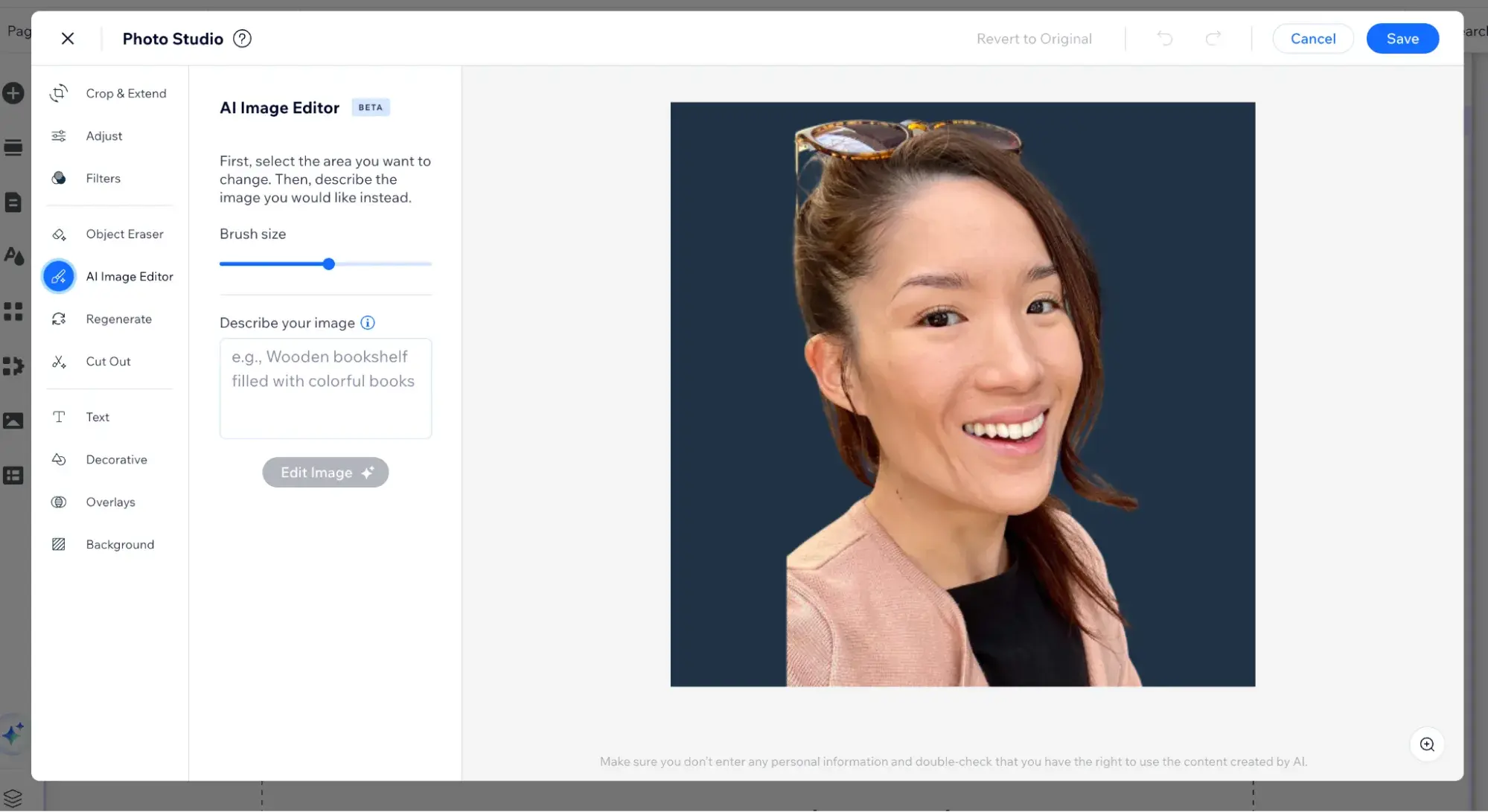The image size is (1488, 812).
Task: Click the Cancel button
Action: (x=1312, y=39)
